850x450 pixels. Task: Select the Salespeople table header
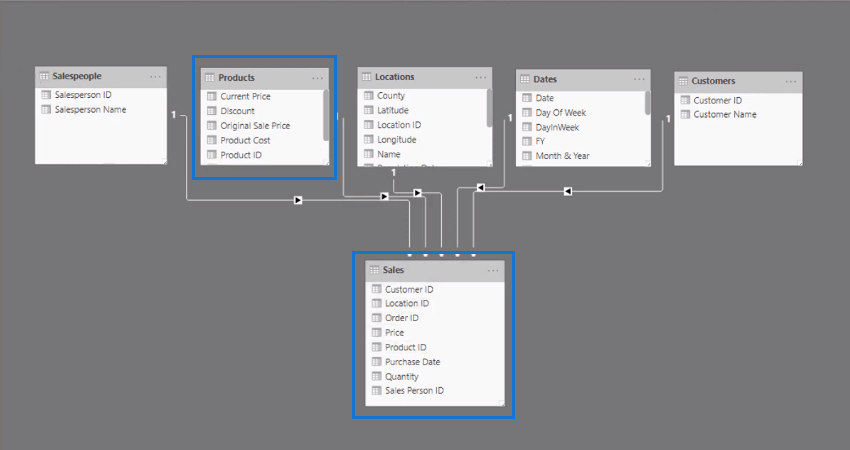[x=101, y=76]
